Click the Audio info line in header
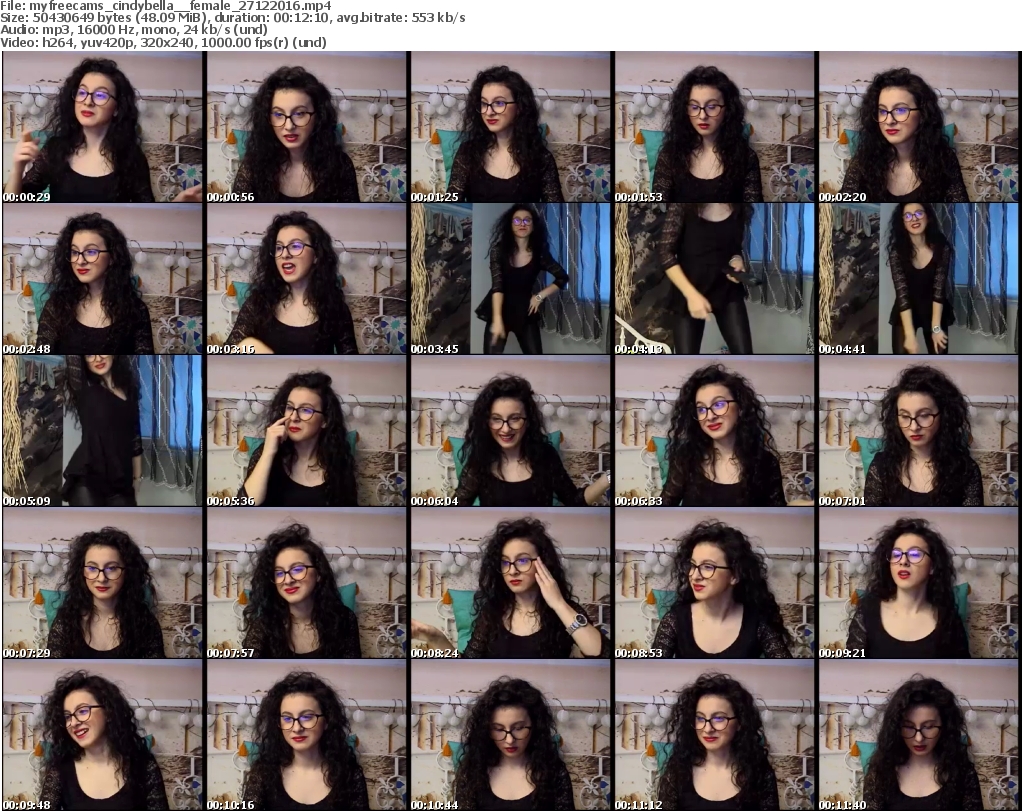 (x=134, y=30)
